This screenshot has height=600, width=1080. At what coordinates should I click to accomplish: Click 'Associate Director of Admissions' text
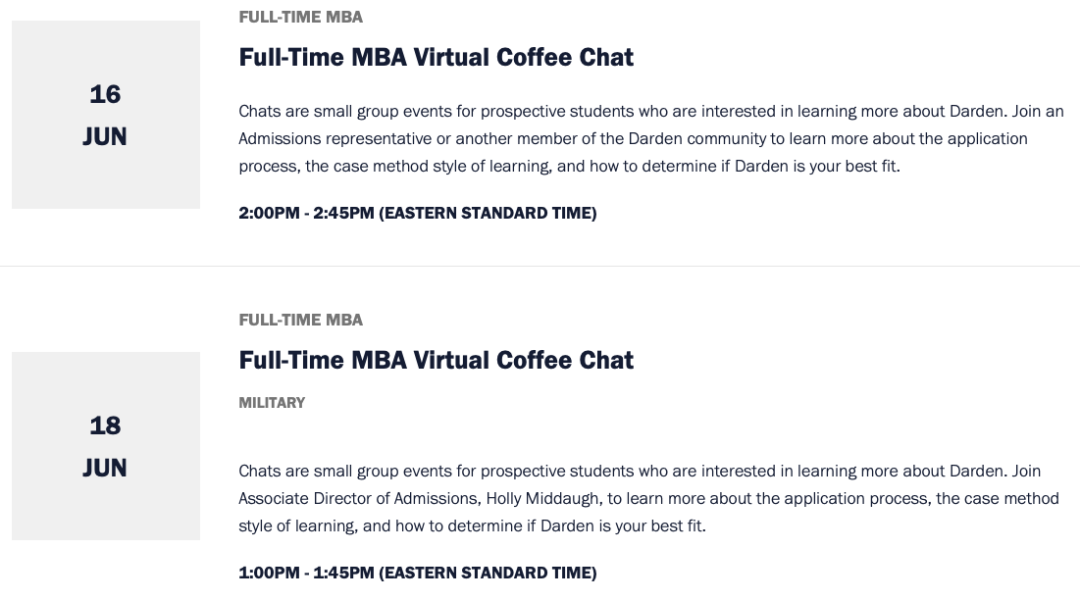click(x=359, y=499)
